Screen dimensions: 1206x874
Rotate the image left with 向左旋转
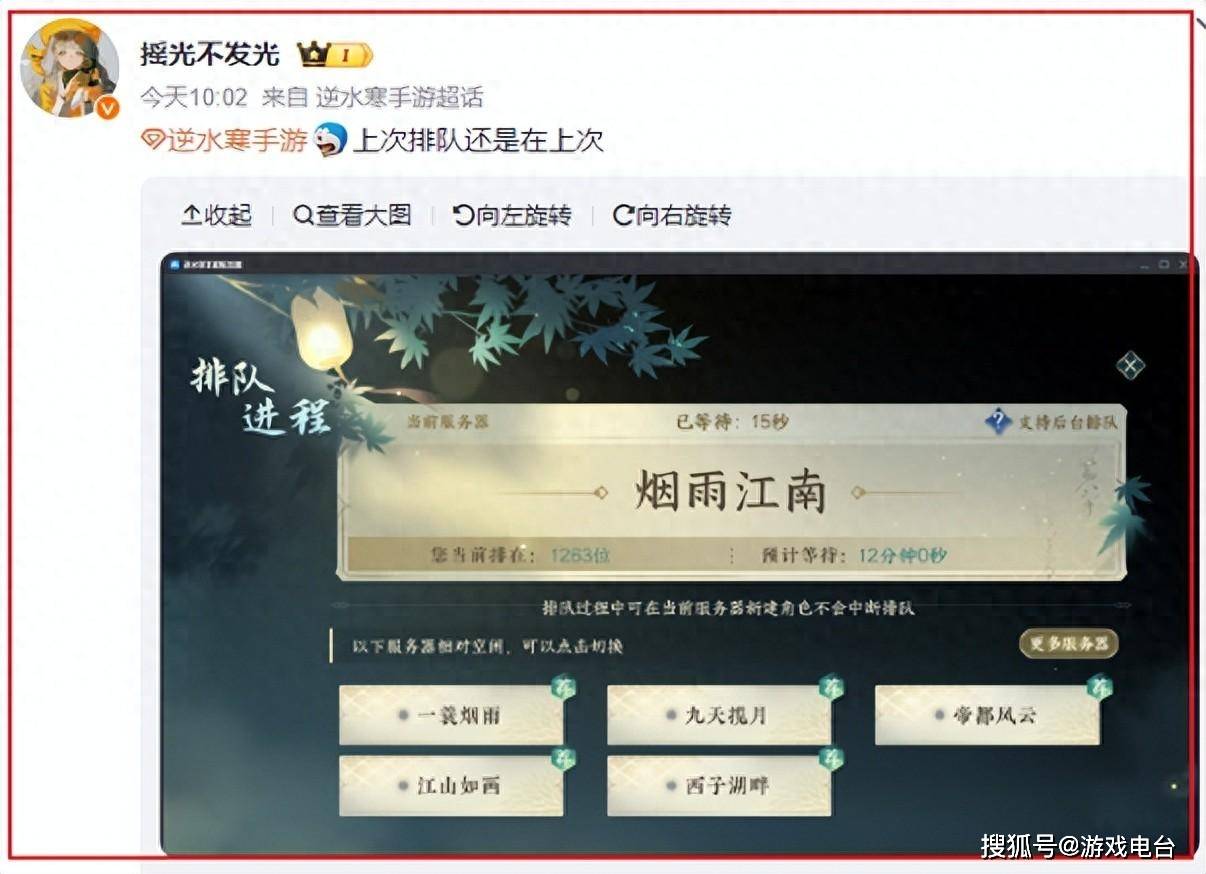point(512,215)
